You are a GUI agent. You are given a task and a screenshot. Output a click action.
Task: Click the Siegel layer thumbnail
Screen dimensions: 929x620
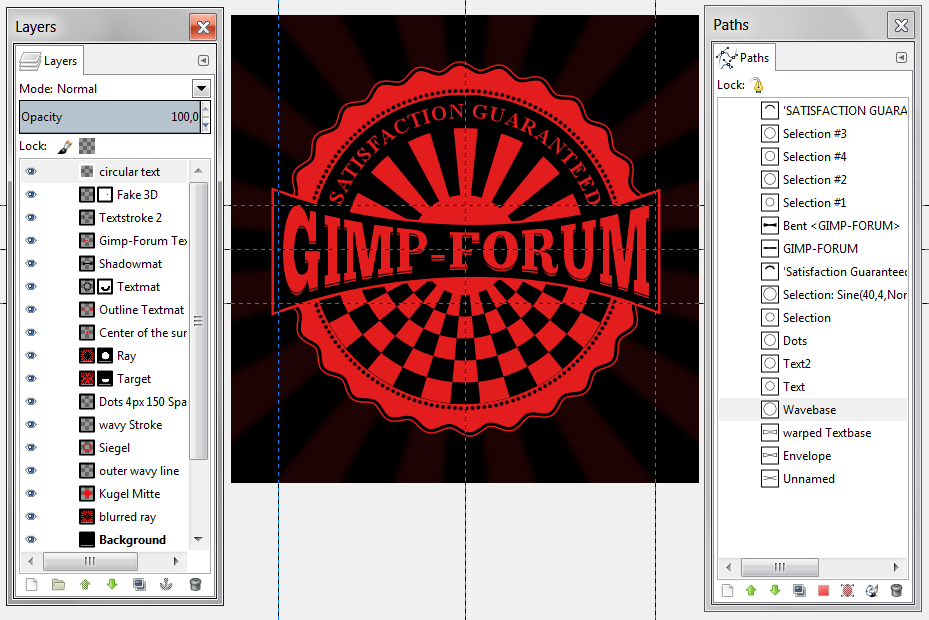87,448
